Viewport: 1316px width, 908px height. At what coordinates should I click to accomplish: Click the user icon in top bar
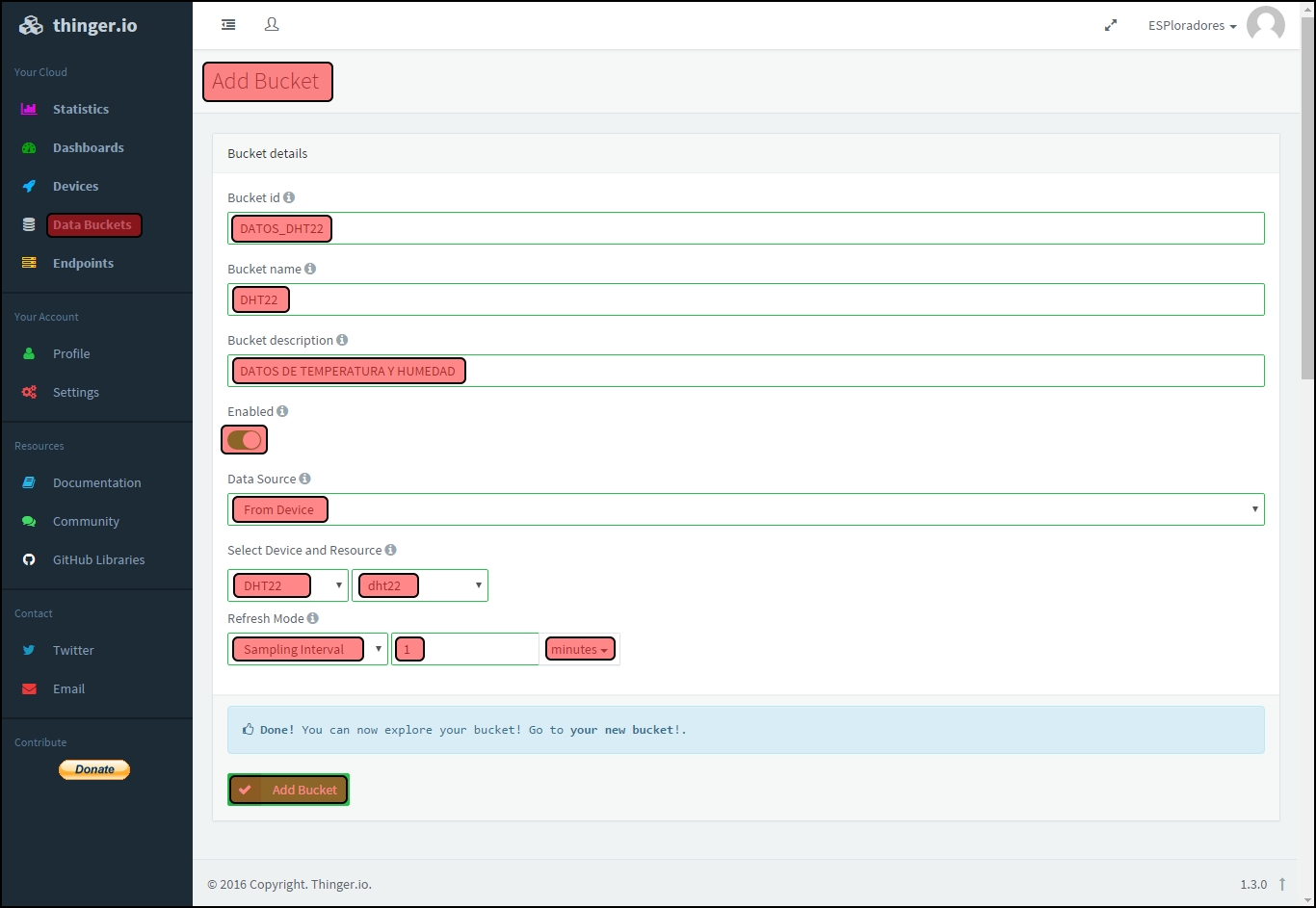point(272,25)
